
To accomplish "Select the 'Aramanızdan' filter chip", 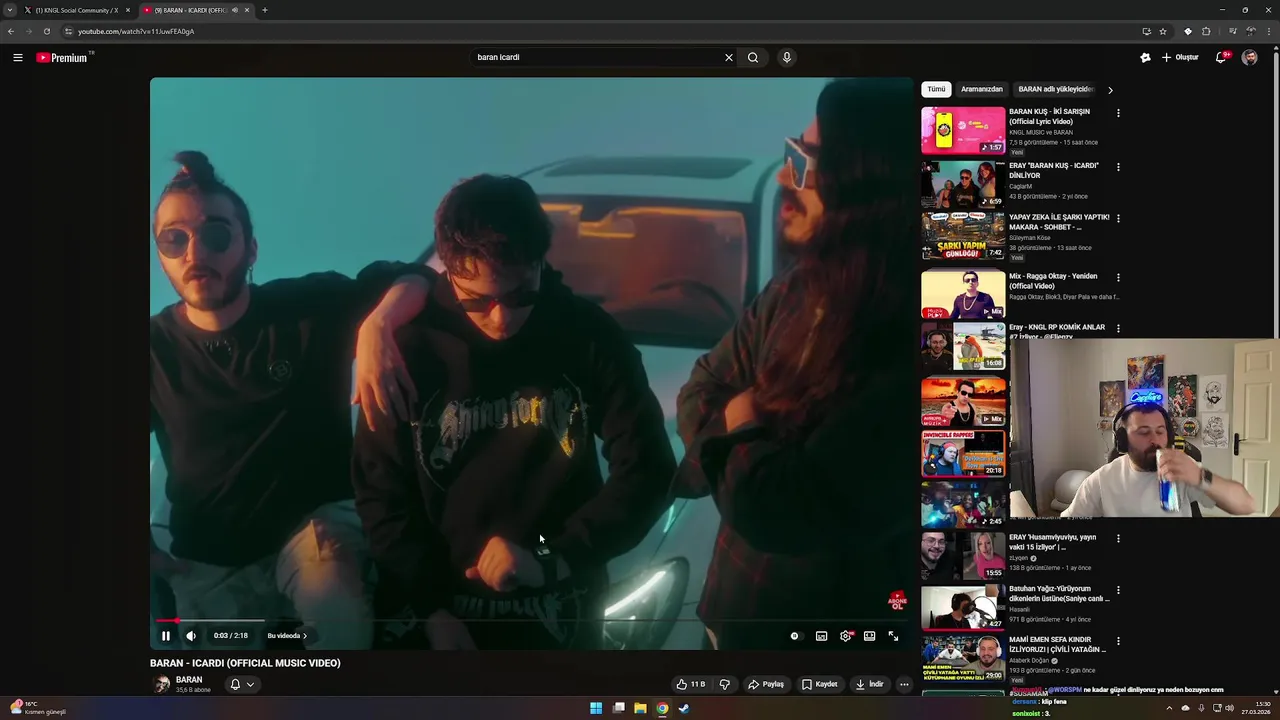I will coord(982,89).
